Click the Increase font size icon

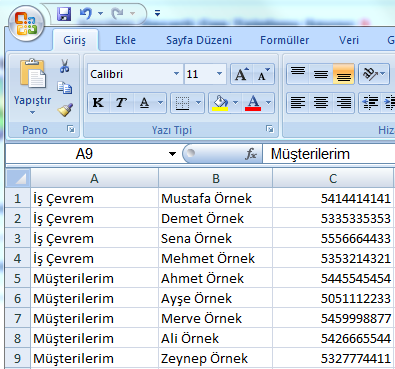(242, 74)
